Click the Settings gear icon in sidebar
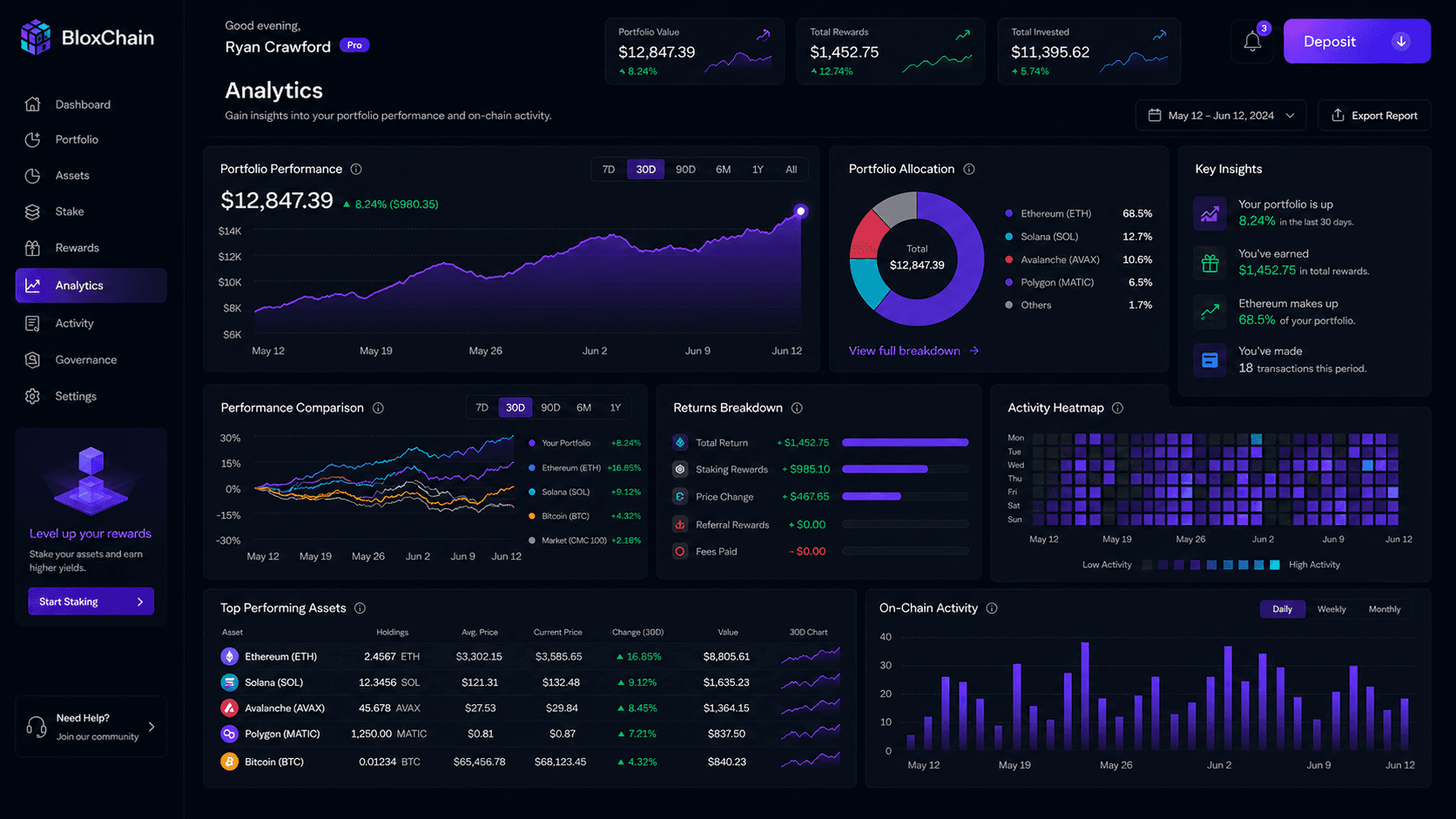1456x819 pixels. pos(32,396)
